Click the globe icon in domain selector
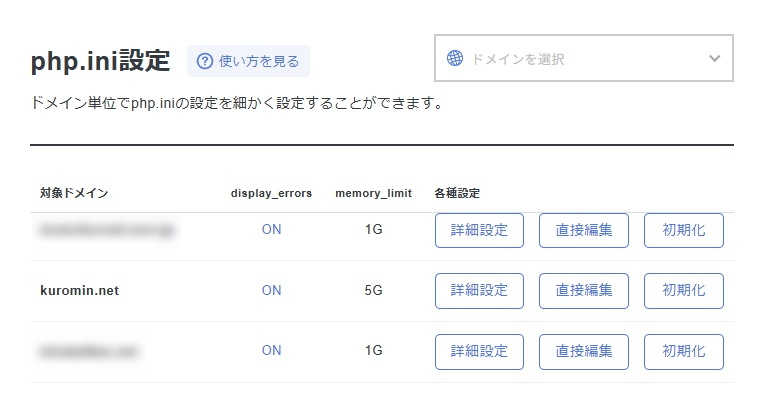The height and width of the screenshot is (400, 760). tap(455, 59)
